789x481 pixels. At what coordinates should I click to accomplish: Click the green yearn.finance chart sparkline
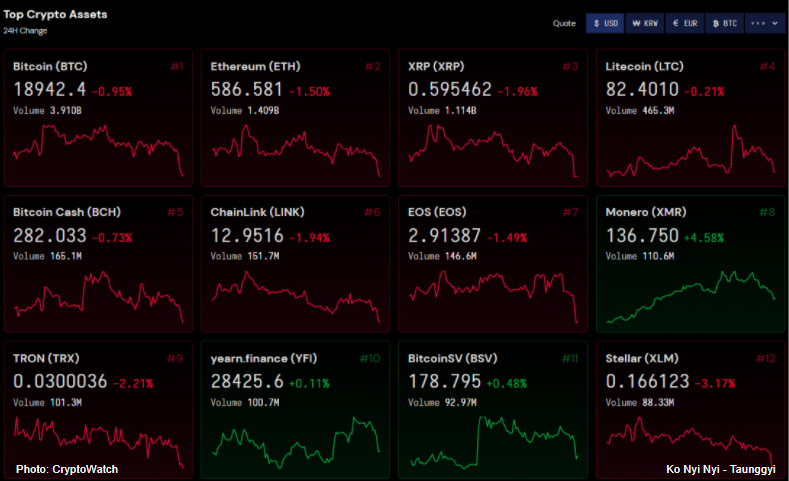pos(295,442)
